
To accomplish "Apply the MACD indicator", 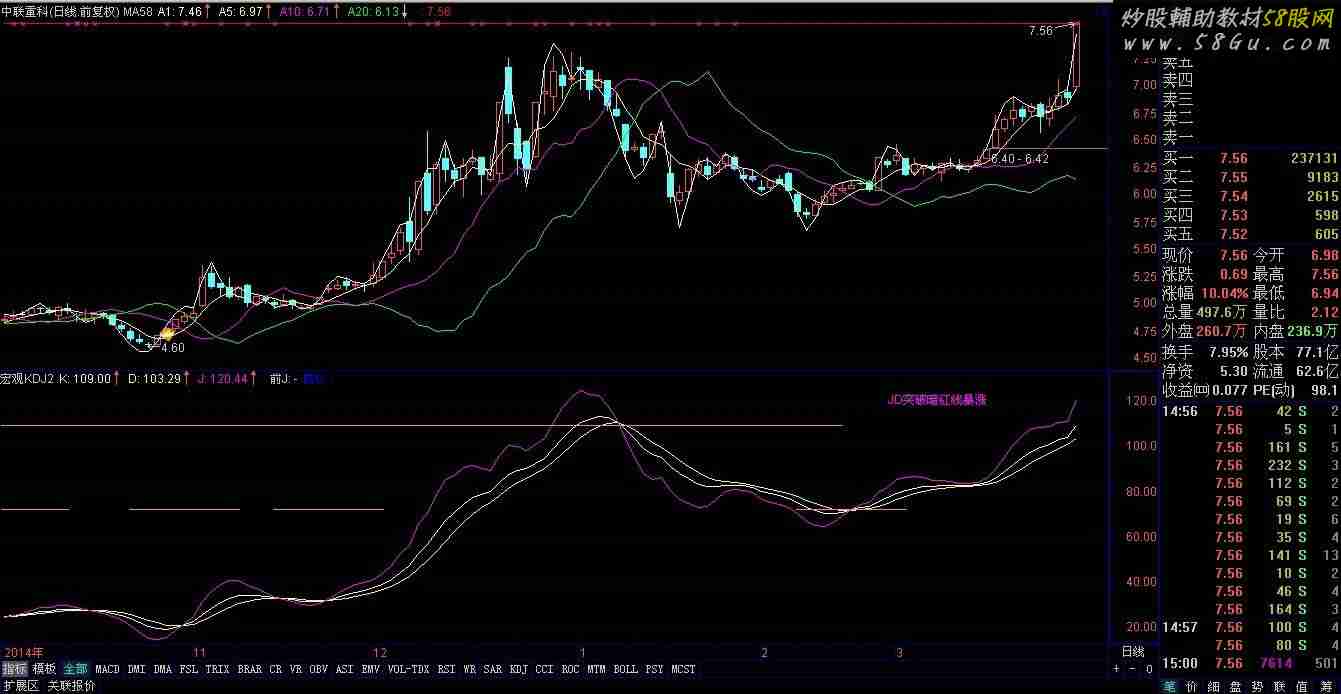I will click(108, 669).
